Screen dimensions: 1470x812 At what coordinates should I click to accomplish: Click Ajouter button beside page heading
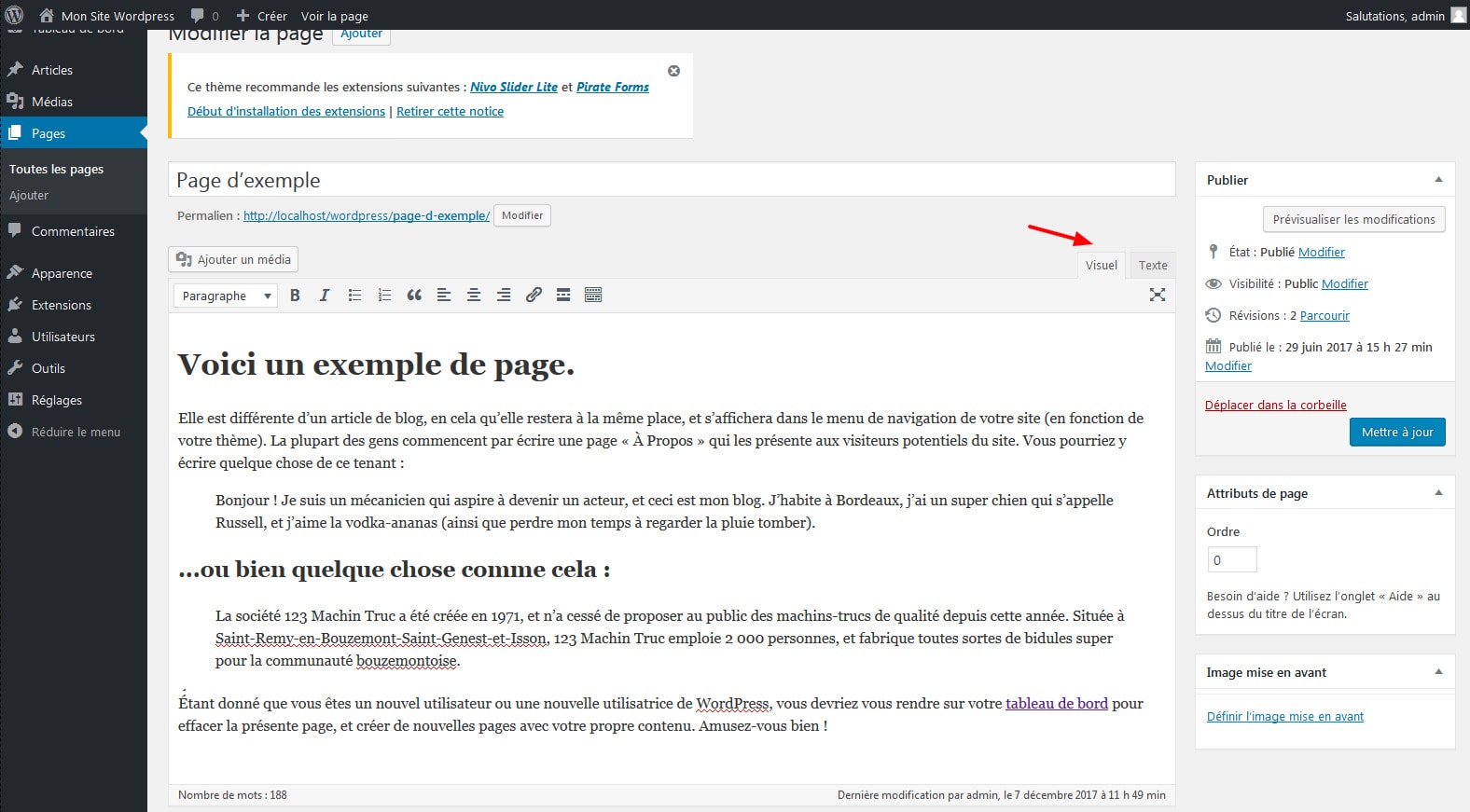pos(361,35)
